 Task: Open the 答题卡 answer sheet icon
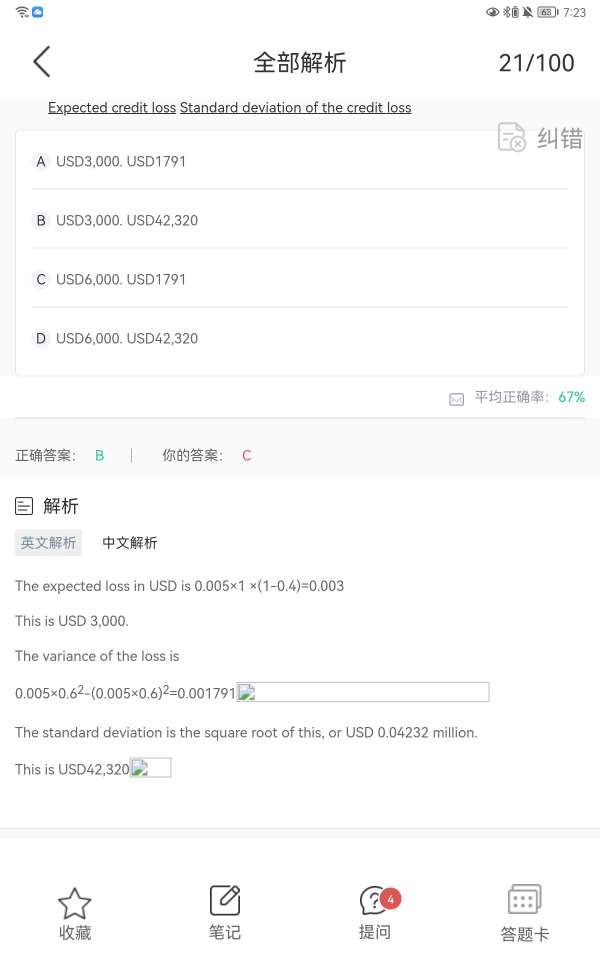(x=525, y=900)
